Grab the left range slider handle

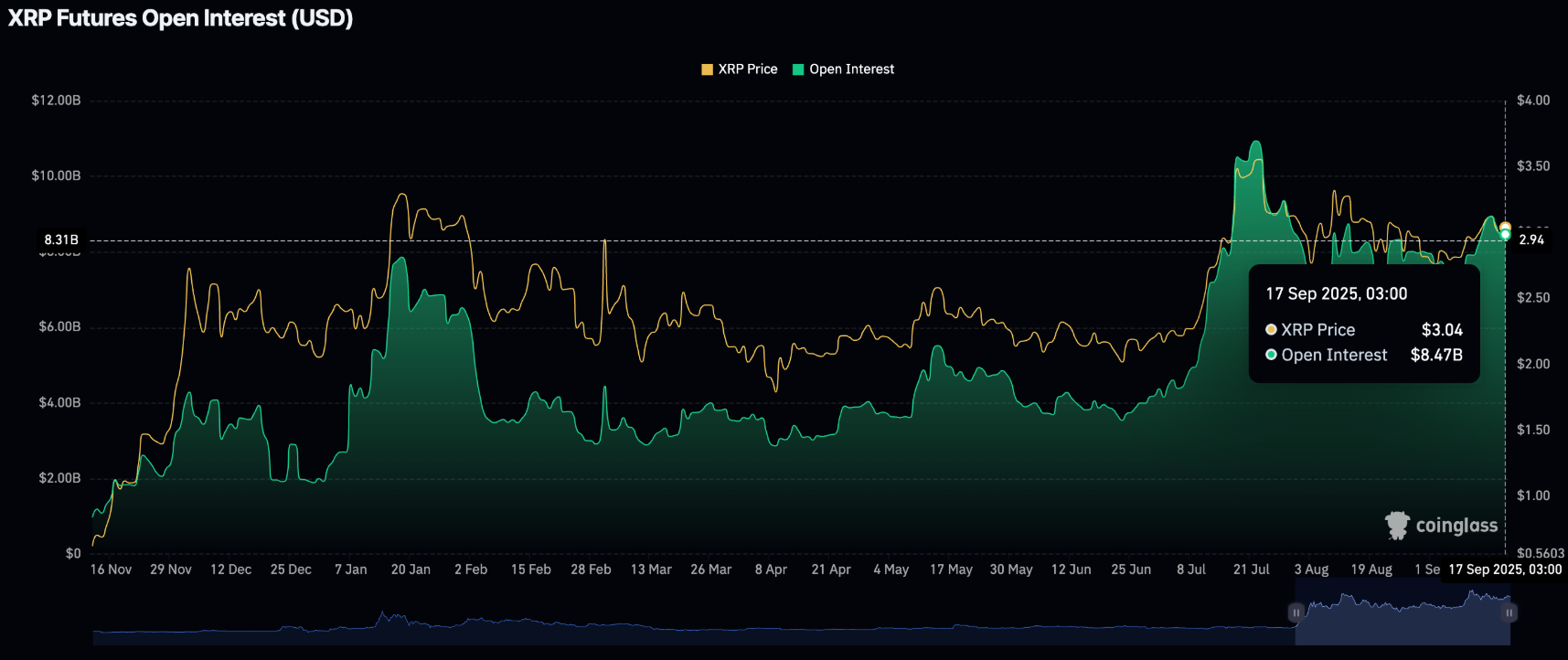point(1296,612)
